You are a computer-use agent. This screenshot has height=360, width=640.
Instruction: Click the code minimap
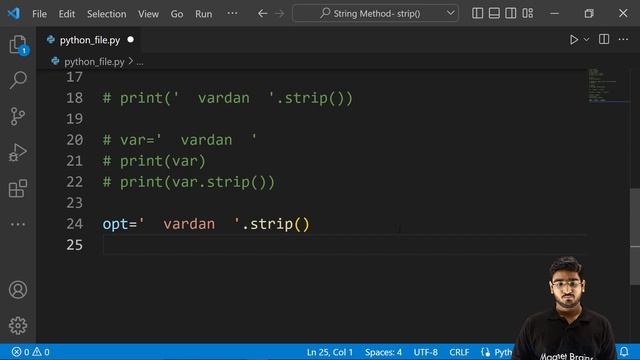[607, 86]
